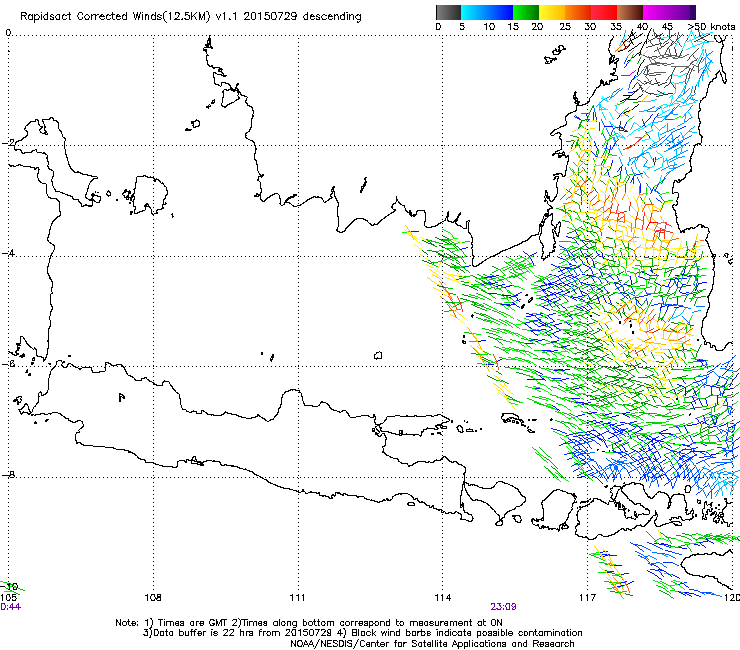Click the yellow 20-25 knots legend swatch
740x650 pixels.
pyautogui.click(x=552, y=12)
